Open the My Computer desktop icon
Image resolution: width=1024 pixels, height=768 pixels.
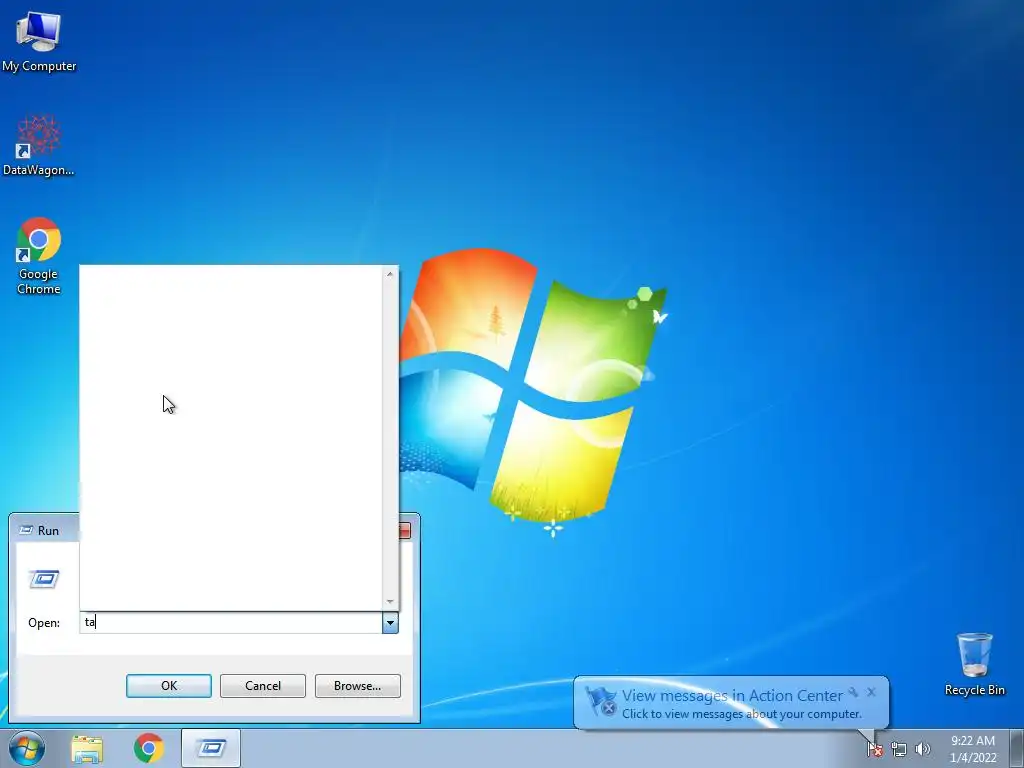coord(39,41)
